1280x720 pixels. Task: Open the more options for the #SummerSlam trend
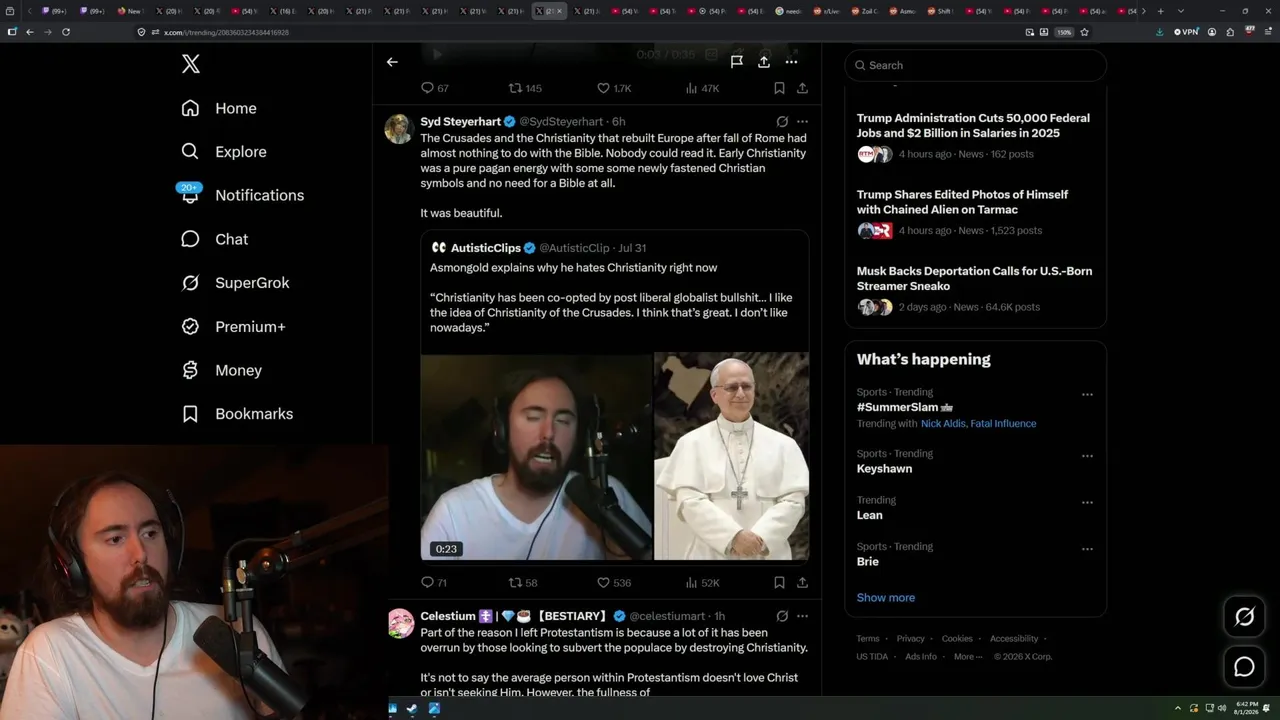[1087, 394]
